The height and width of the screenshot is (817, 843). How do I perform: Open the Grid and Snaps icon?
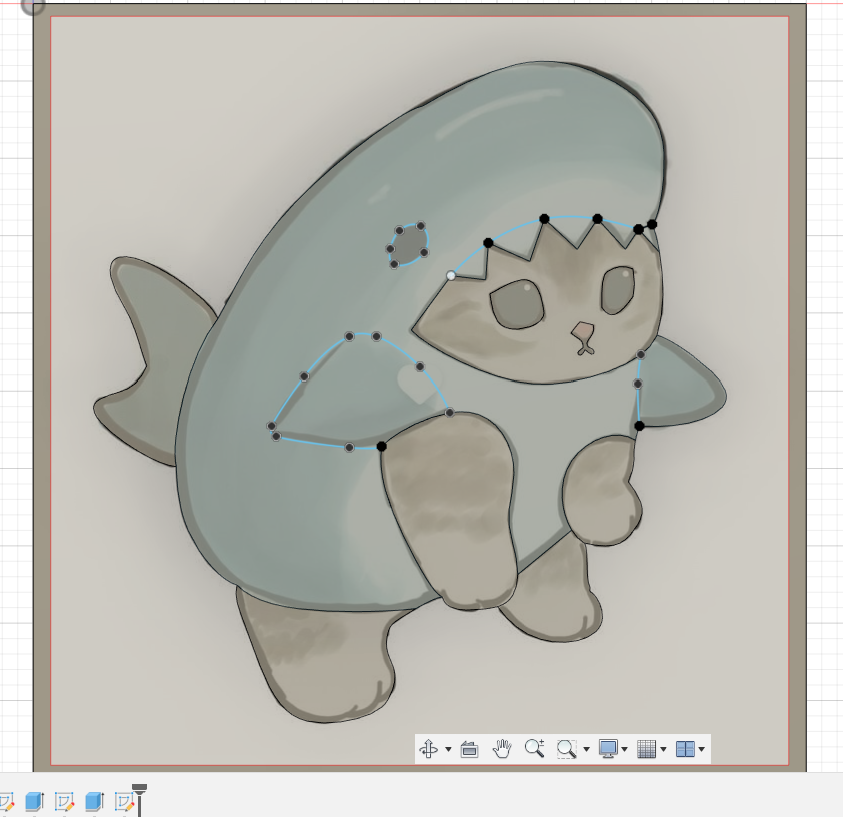point(647,749)
